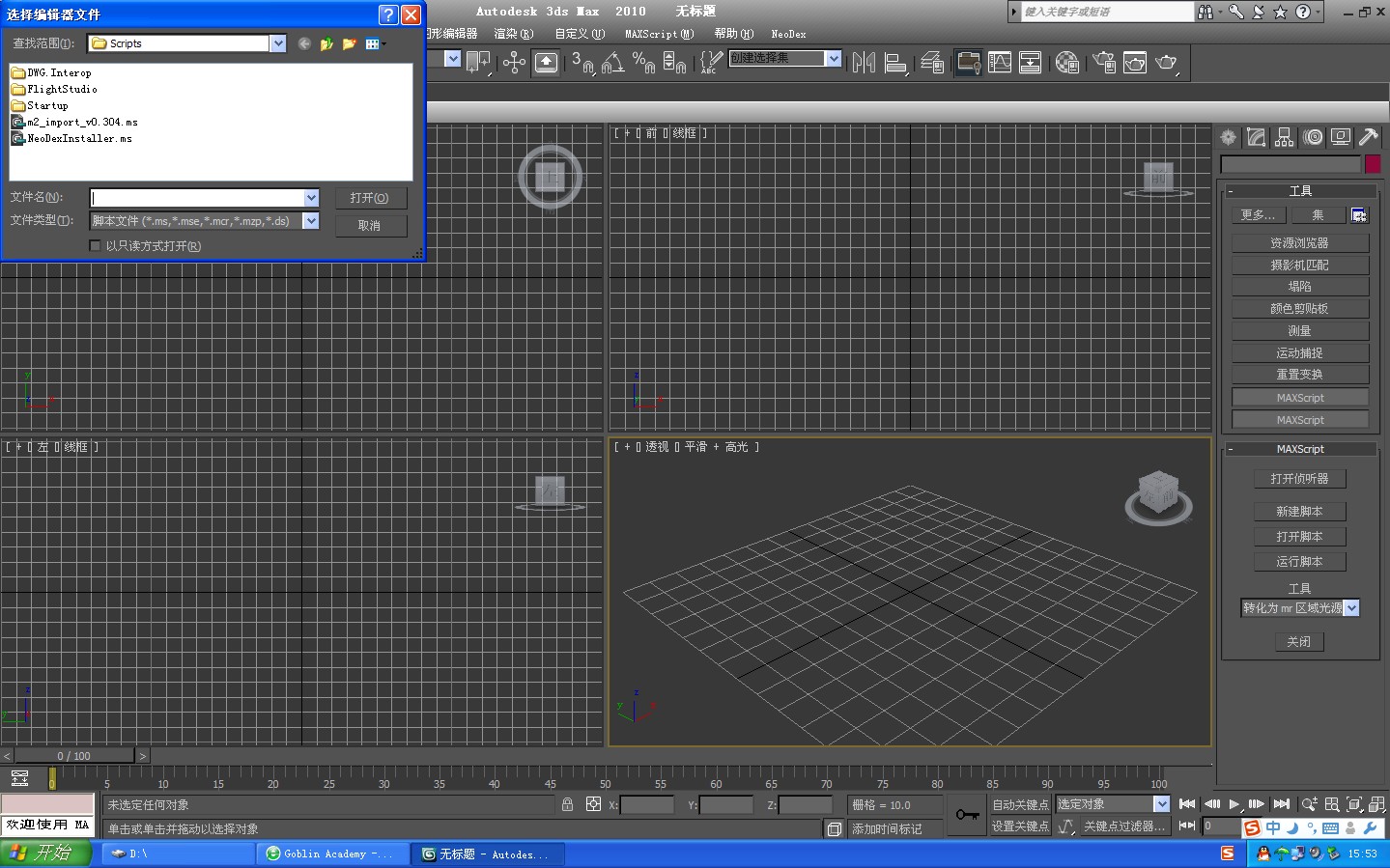This screenshot has width=1390, height=868.
Task: Click the Asset Browser (资源浏览器) button
Action: 1300,243
